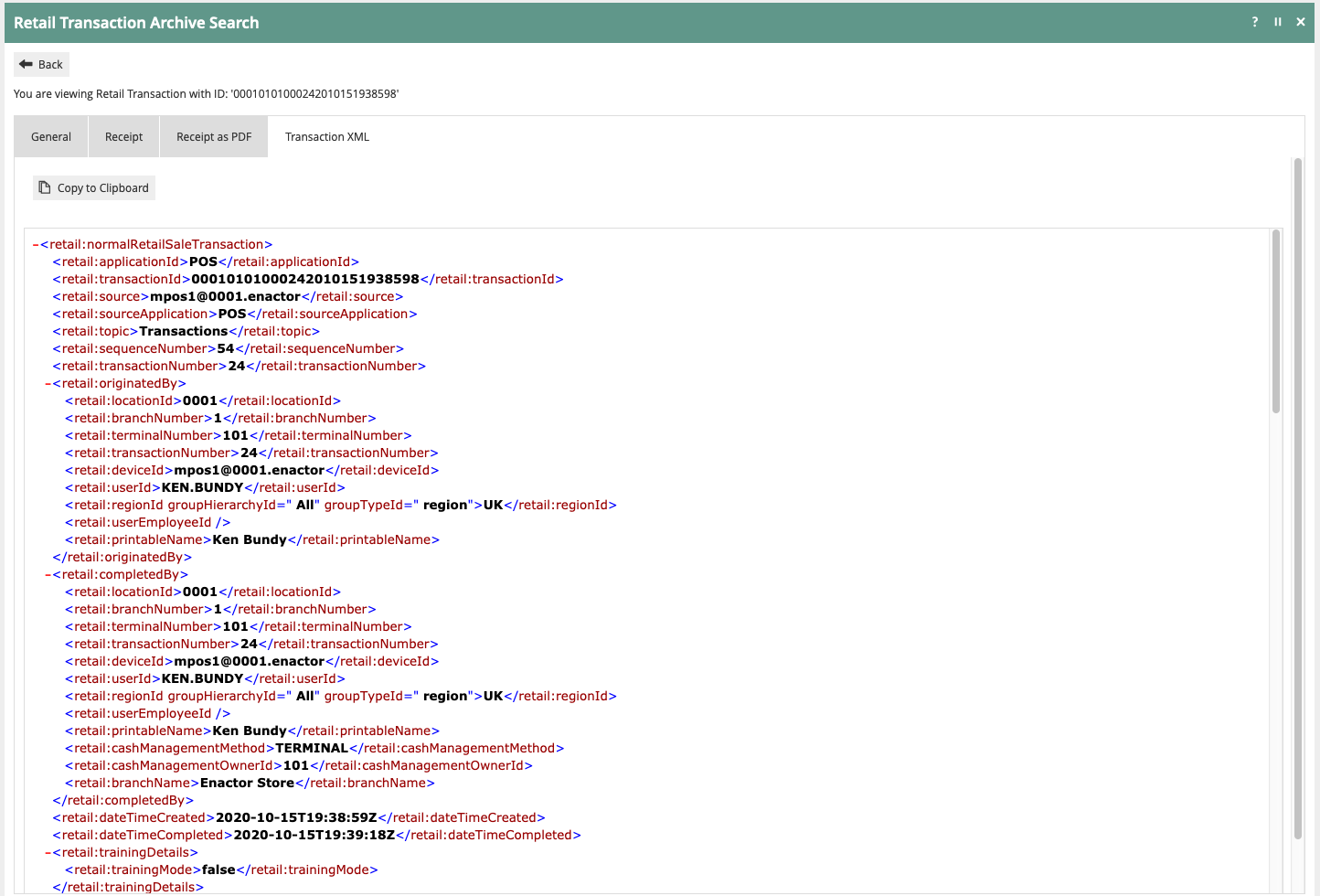1320x896 pixels.
Task: Click the dateTimeCreated value 2020-10-15T19:38:59Z
Action: [296, 817]
